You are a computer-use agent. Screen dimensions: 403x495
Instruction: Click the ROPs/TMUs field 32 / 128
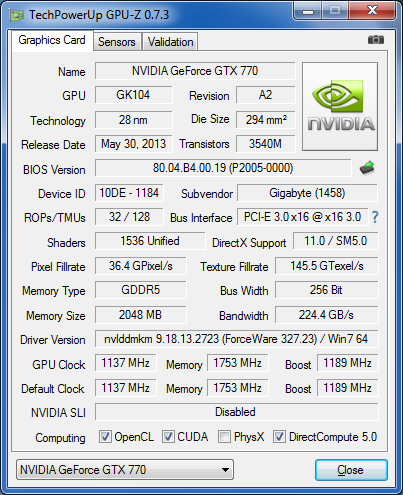click(x=129, y=217)
